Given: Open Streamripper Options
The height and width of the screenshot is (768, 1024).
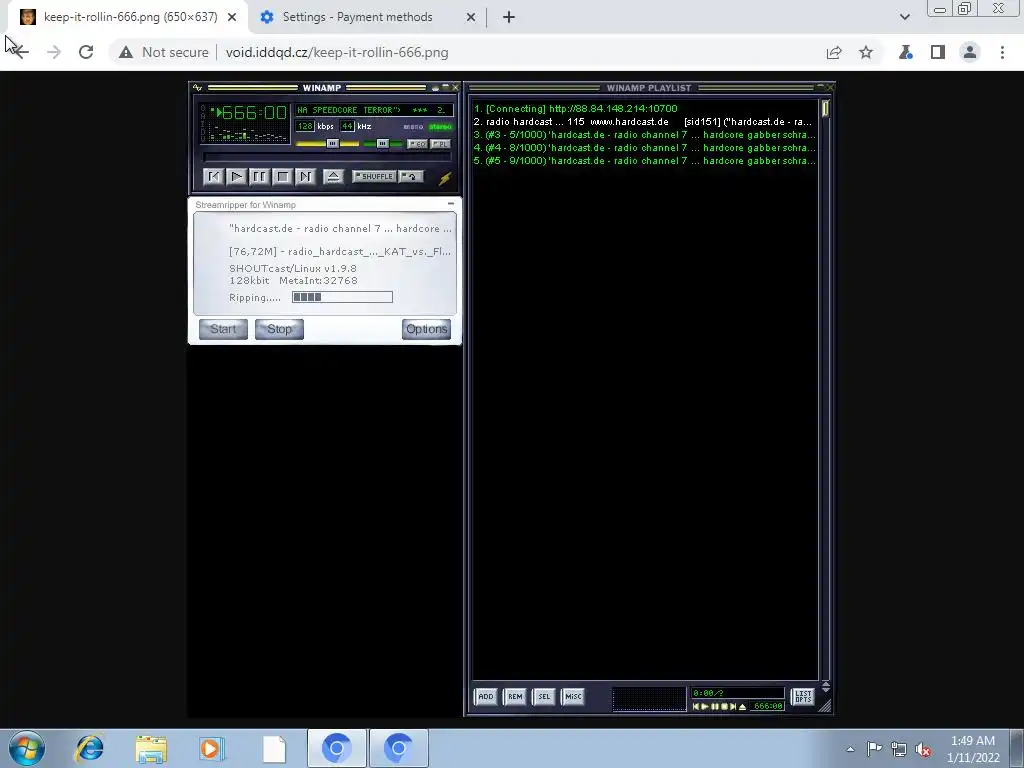Looking at the screenshot, I should (x=426, y=329).
